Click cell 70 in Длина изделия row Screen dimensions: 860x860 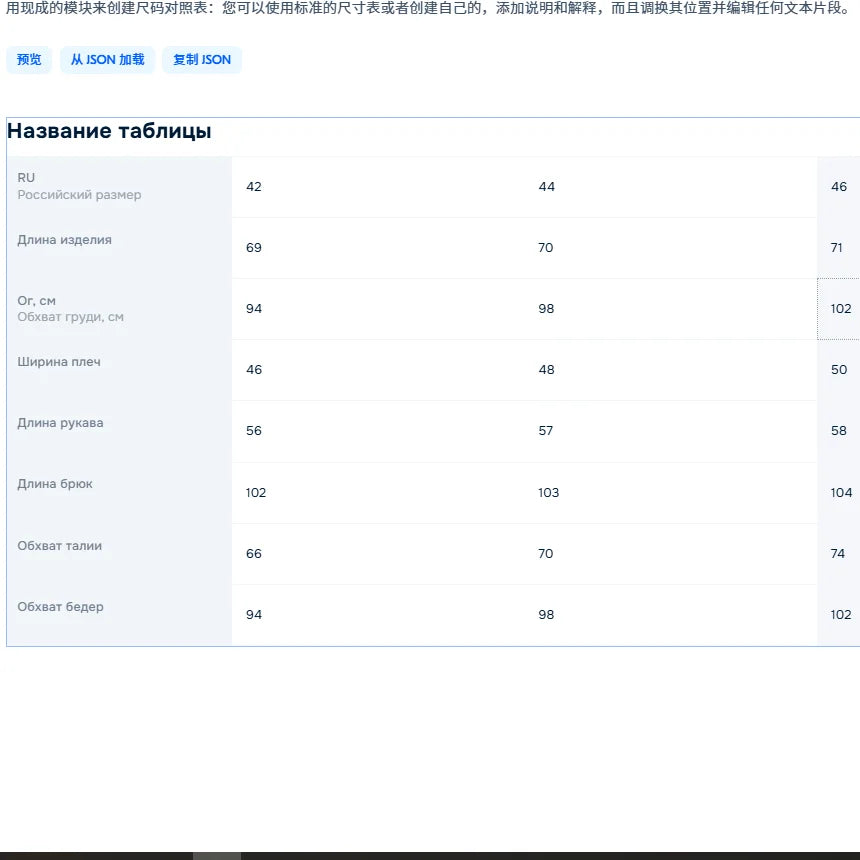point(671,248)
